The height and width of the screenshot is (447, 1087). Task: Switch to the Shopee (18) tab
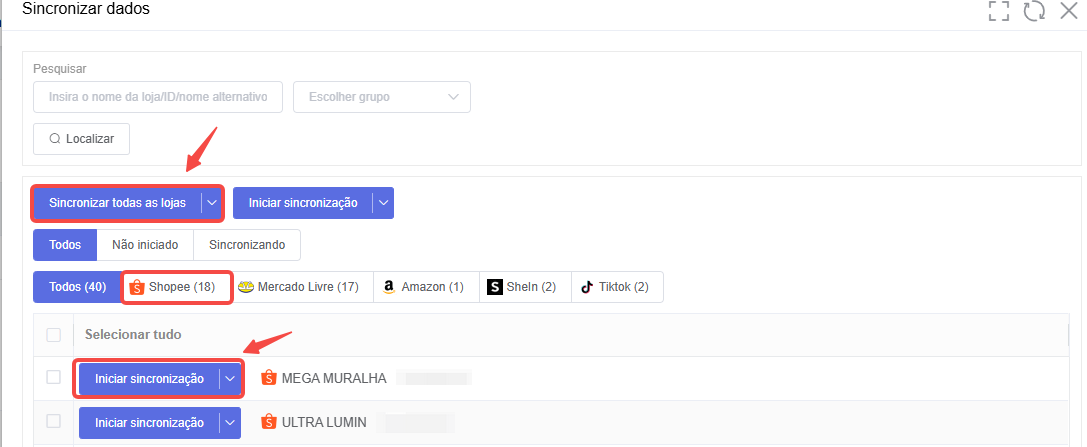coord(177,287)
